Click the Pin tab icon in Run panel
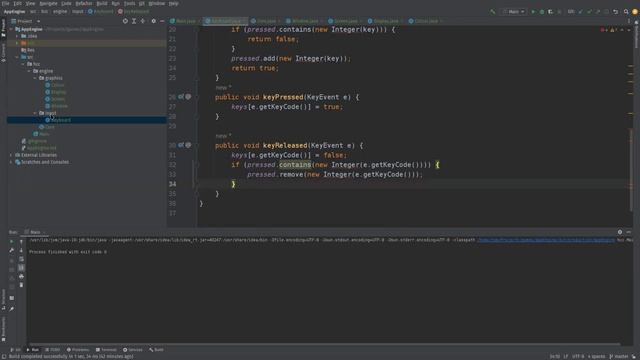Image resolution: width=640 pixels, height=360 pixels. tap(12, 309)
